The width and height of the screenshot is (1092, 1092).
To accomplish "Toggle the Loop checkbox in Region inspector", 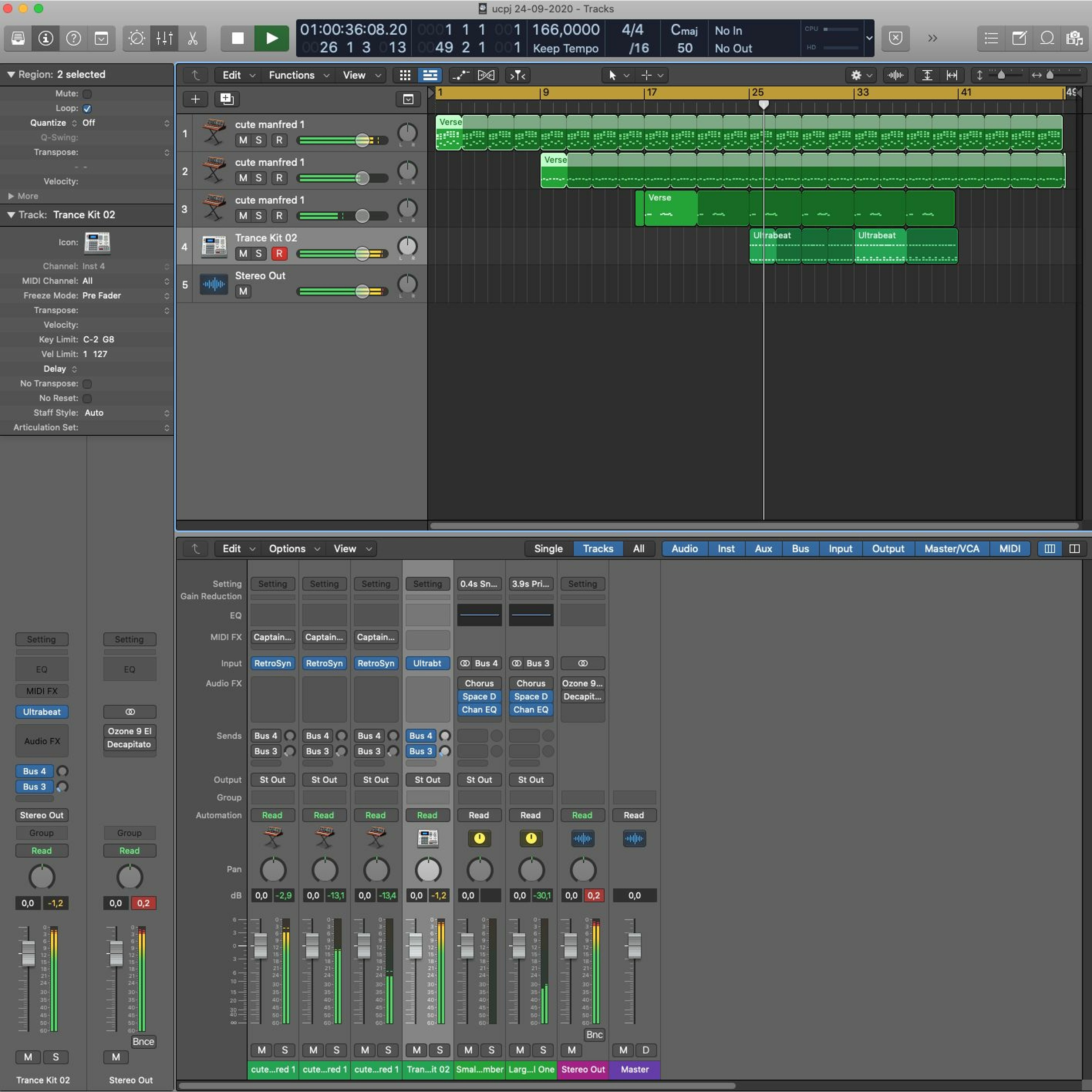I will 87,108.
